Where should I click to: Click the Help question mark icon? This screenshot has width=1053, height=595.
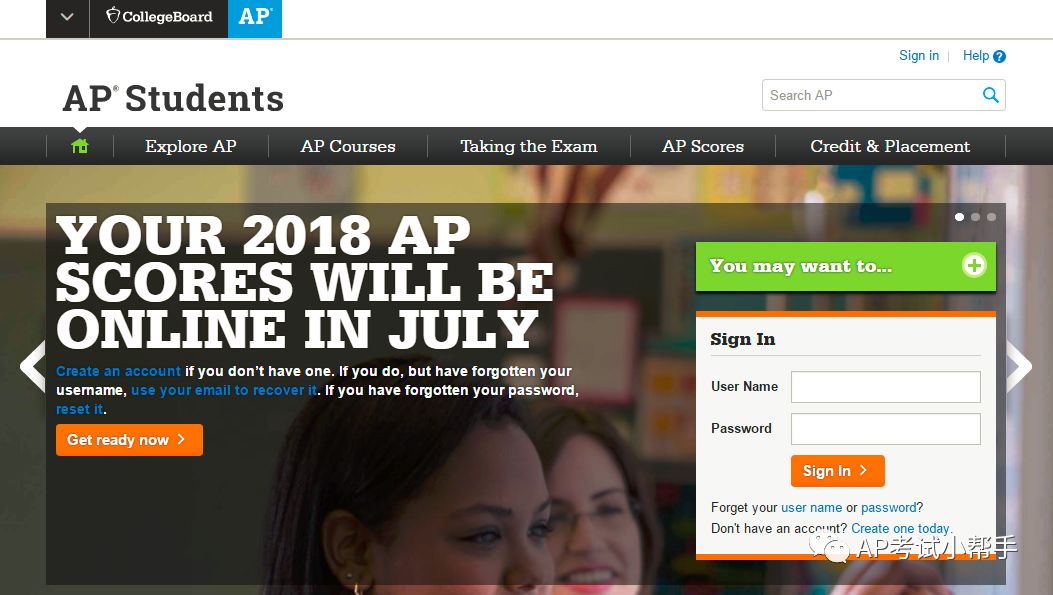(x=999, y=56)
